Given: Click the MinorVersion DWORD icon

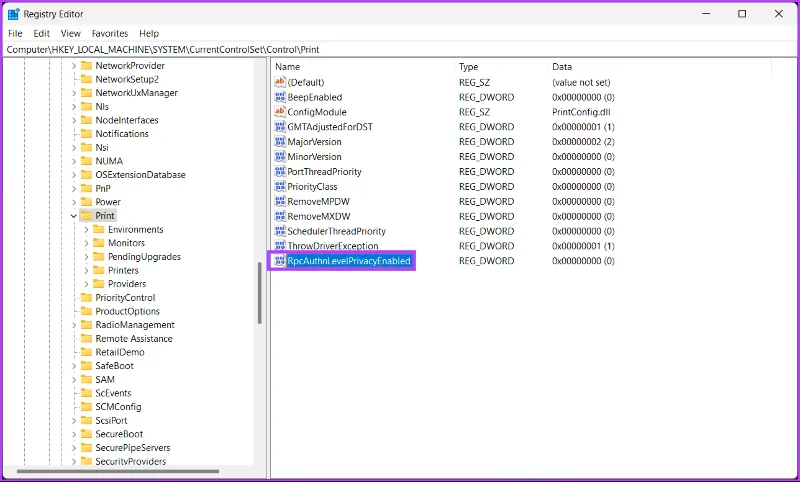Looking at the screenshot, I should click(280, 157).
